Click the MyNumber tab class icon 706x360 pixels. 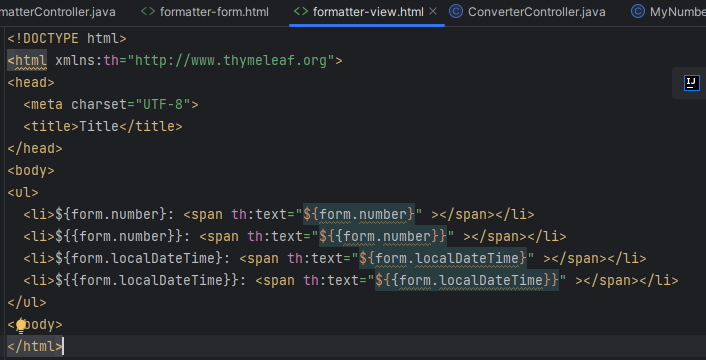point(638,12)
